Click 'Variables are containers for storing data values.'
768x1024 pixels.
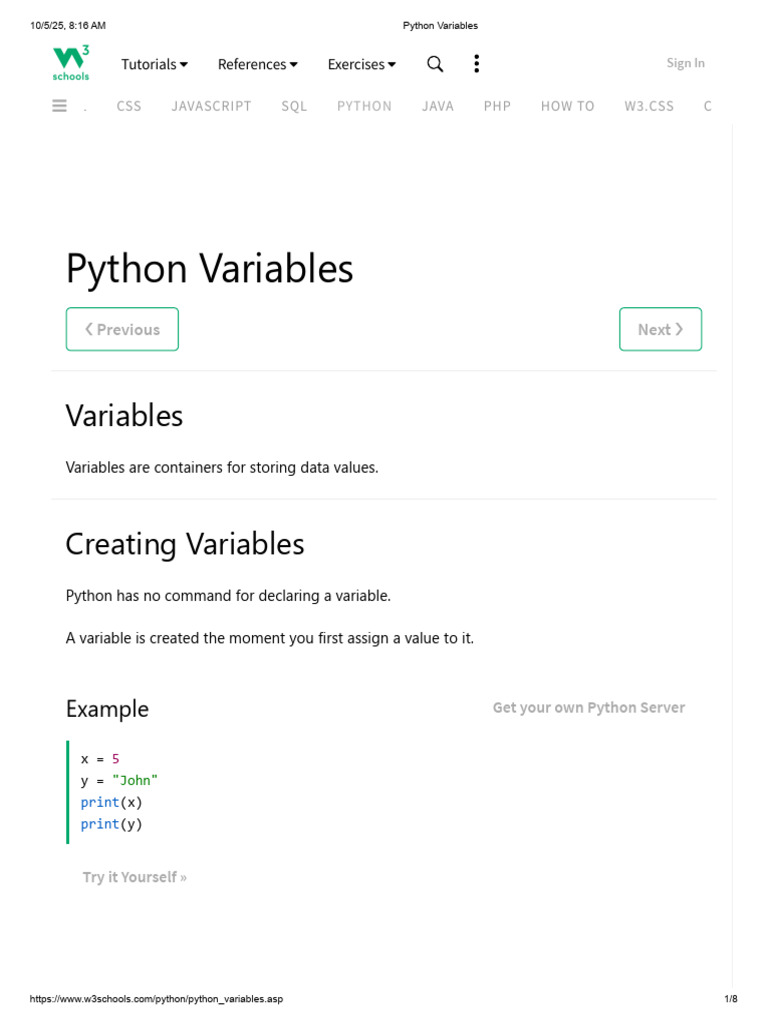(222, 468)
